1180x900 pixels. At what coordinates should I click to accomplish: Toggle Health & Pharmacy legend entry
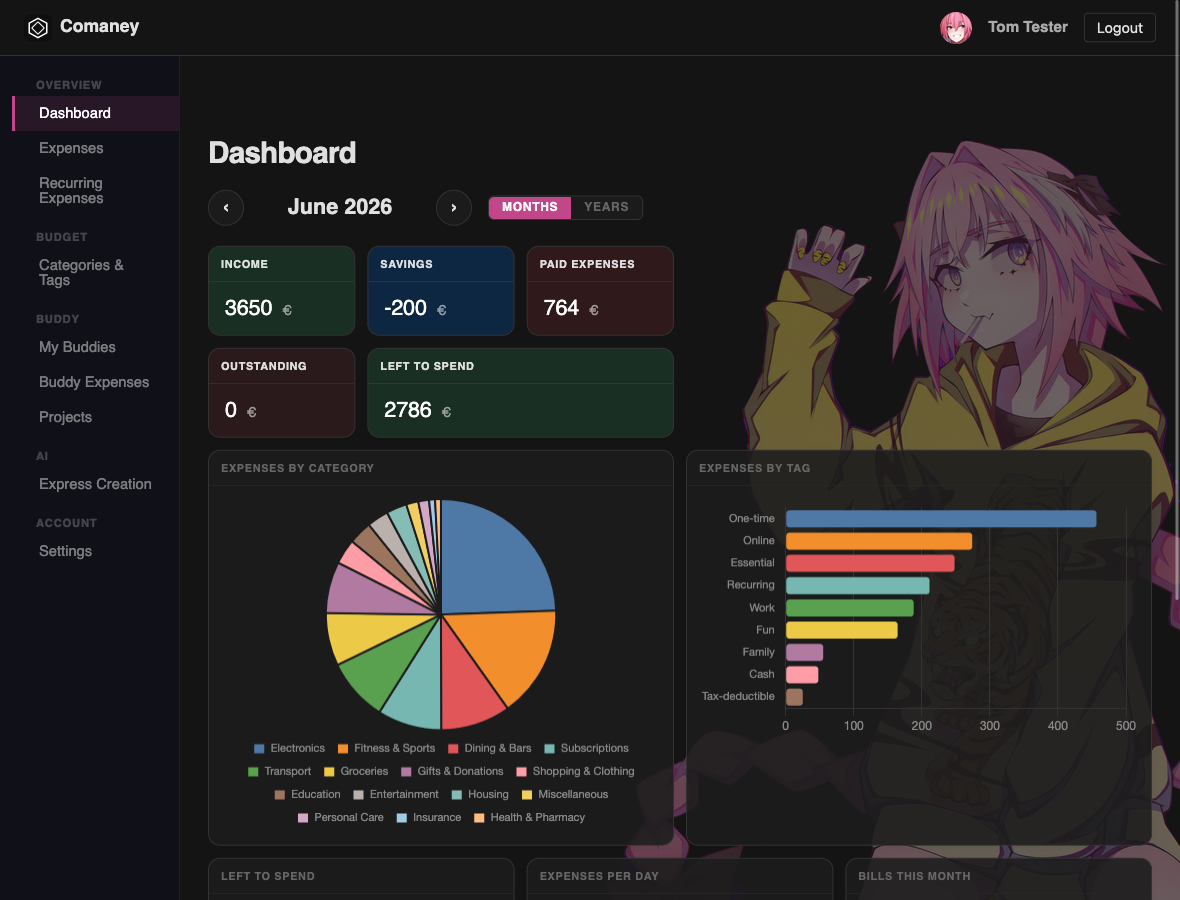click(530, 817)
